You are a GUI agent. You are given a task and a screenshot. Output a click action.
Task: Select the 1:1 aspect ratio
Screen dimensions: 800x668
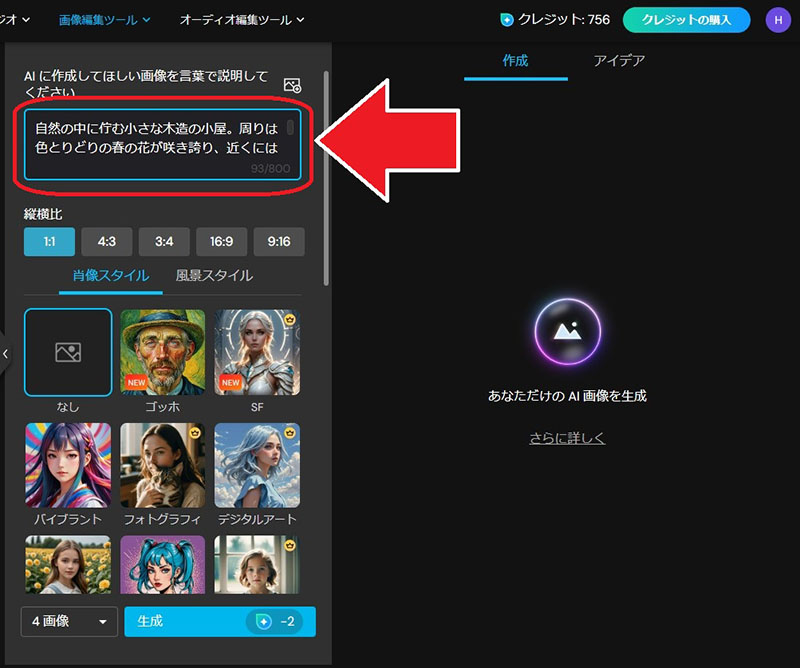49,242
